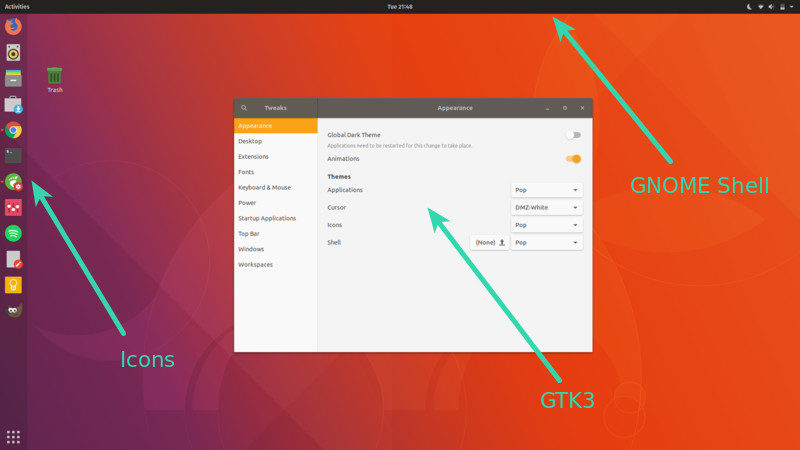Open the Trash desktop icon

[55, 80]
